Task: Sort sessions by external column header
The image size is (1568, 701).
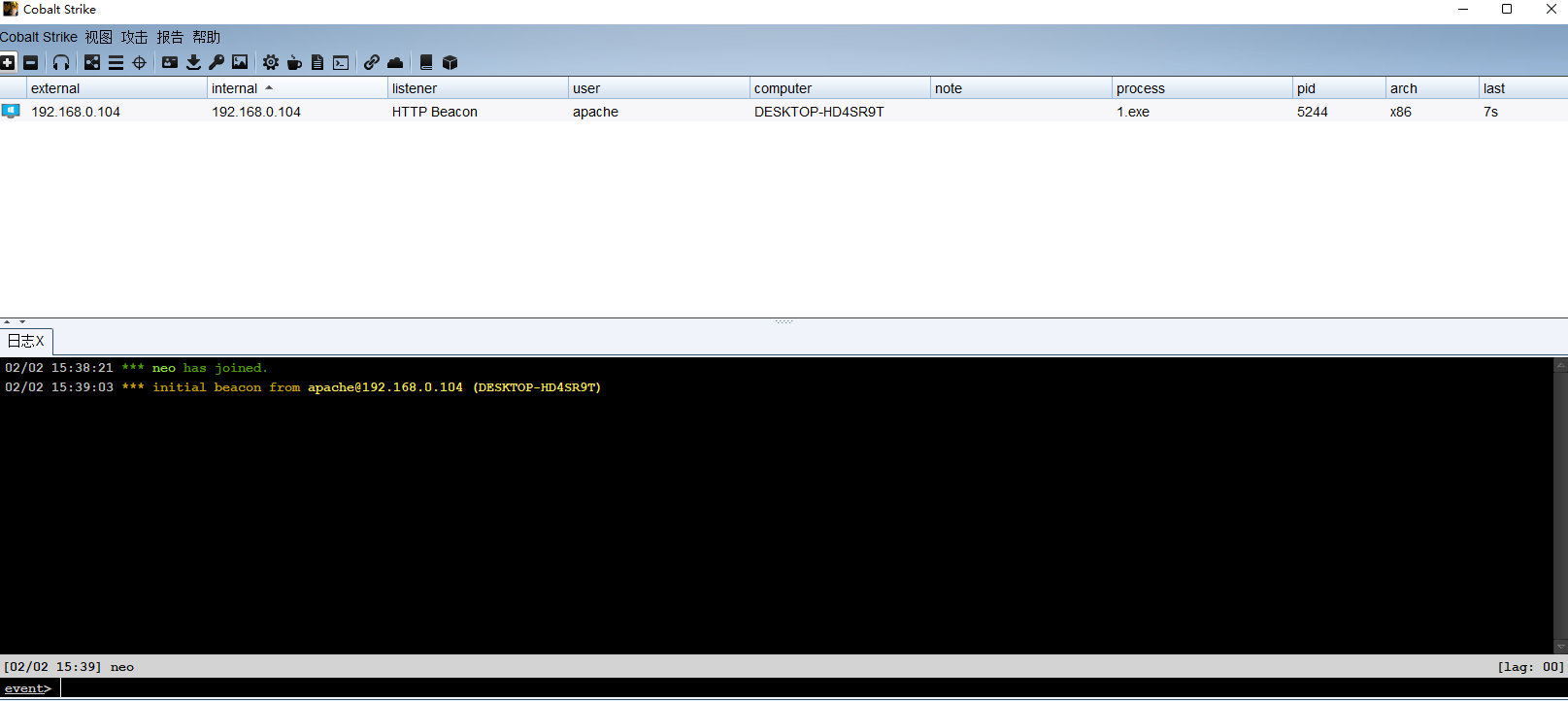Action: pyautogui.click(x=117, y=88)
